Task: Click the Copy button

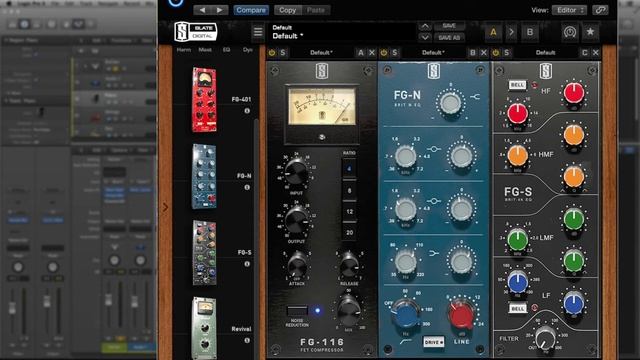Action: [x=287, y=10]
